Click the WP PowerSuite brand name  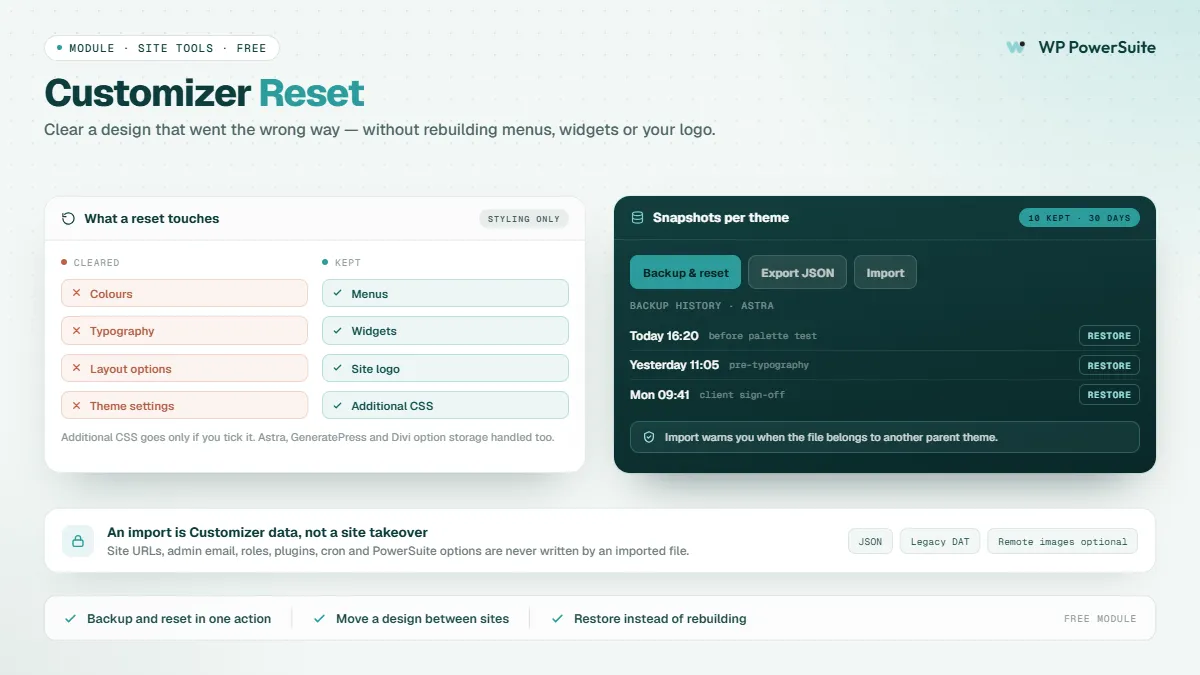pyautogui.click(x=1097, y=47)
